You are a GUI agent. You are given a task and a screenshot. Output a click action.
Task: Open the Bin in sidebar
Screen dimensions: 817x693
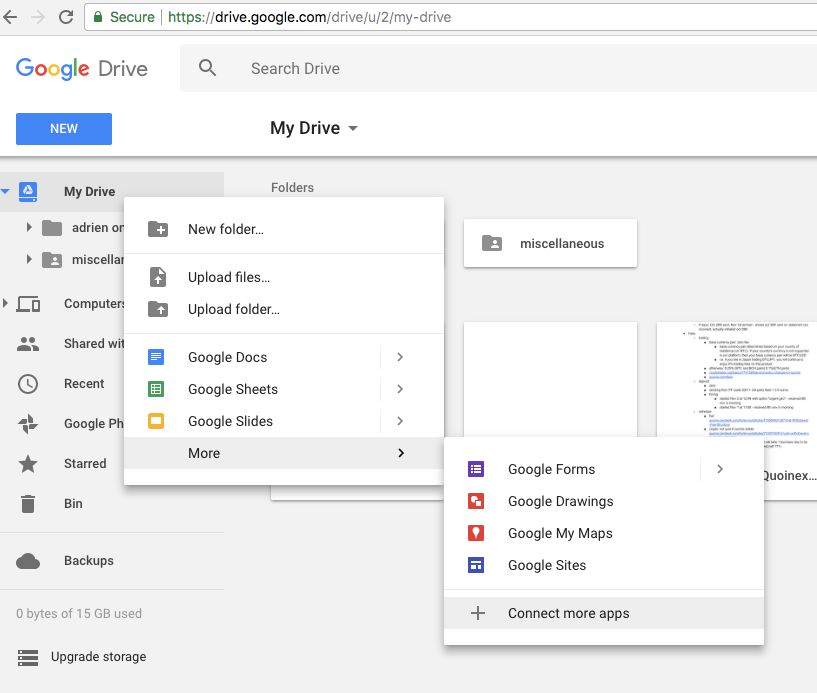(73, 503)
